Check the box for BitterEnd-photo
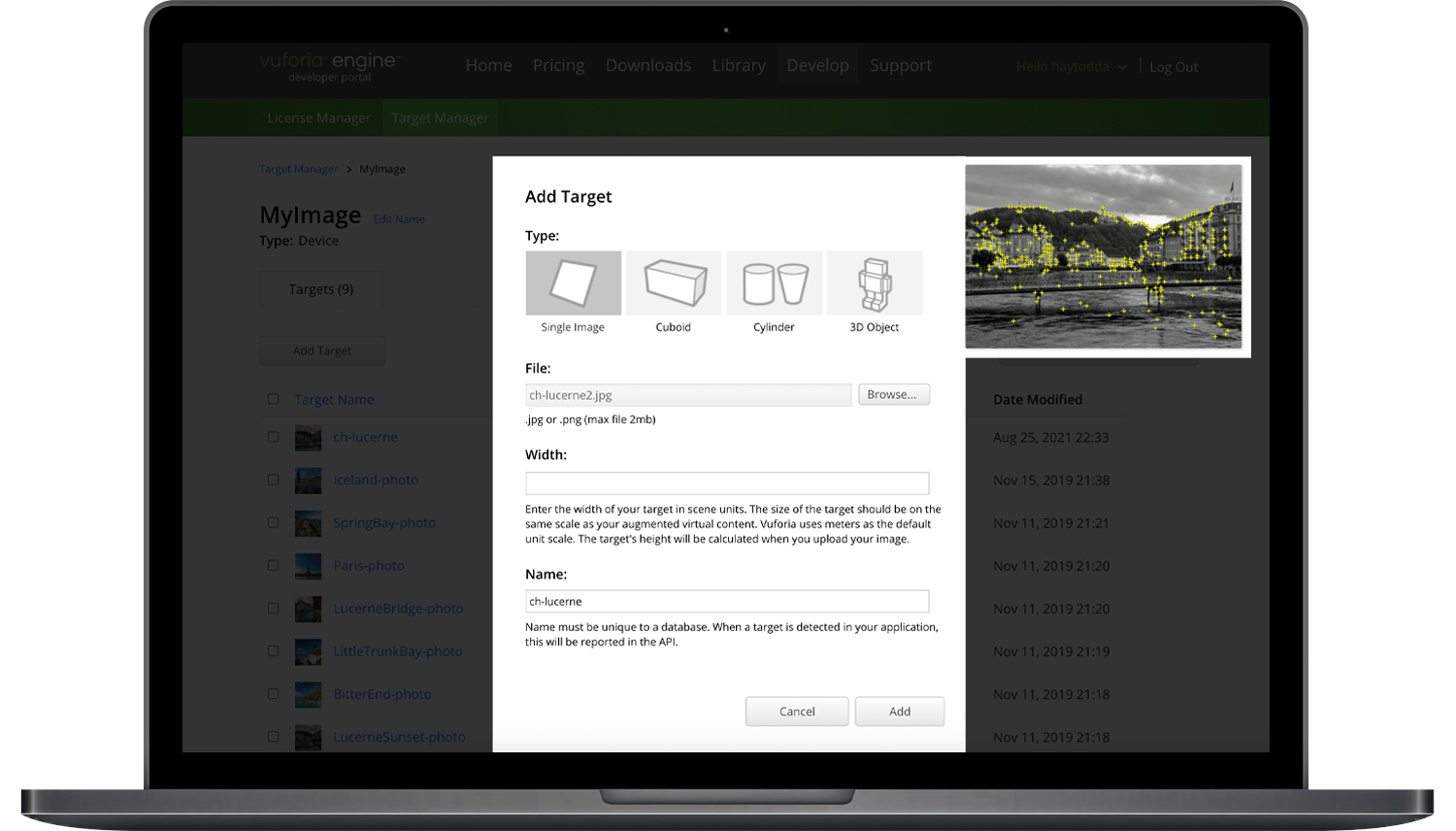Viewport: 1456px width, 831px height. (x=273, y=694)
